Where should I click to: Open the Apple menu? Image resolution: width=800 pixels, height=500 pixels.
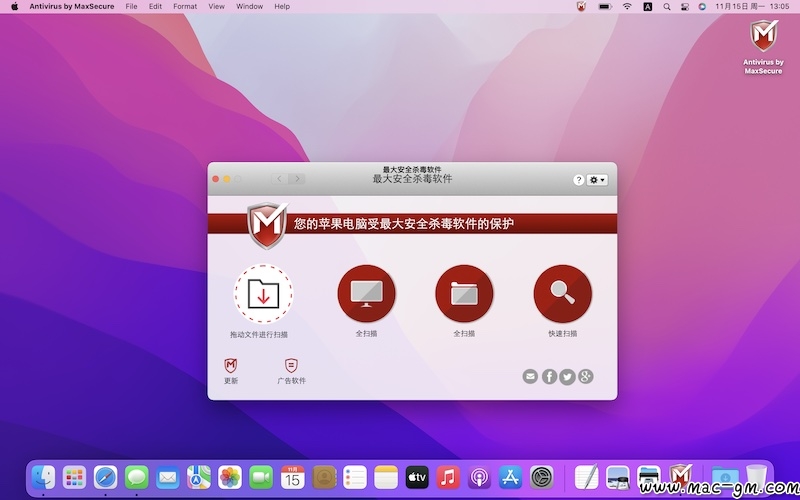tap(14, 6)
